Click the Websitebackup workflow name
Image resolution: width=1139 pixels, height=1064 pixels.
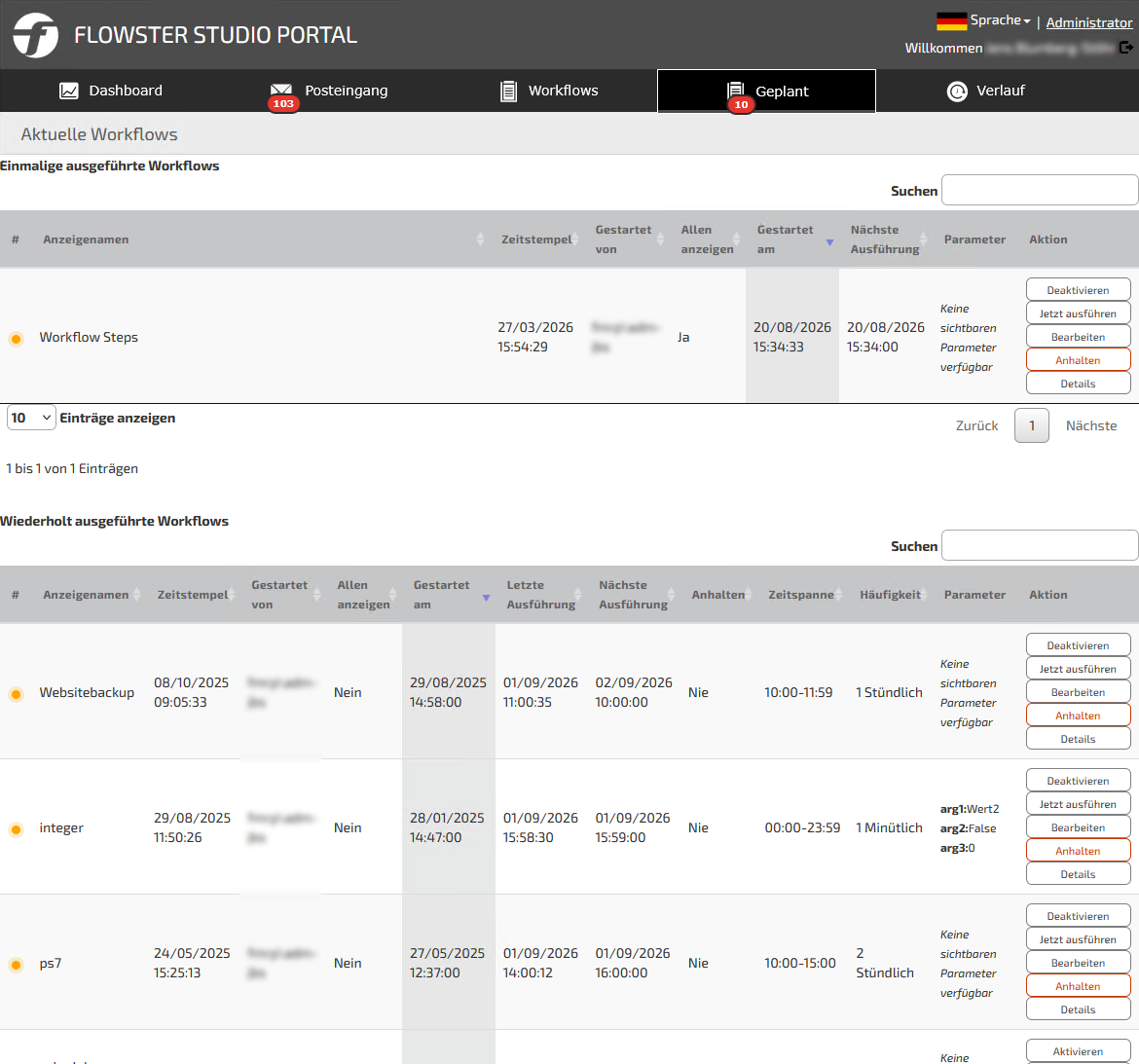coord(87,692)
